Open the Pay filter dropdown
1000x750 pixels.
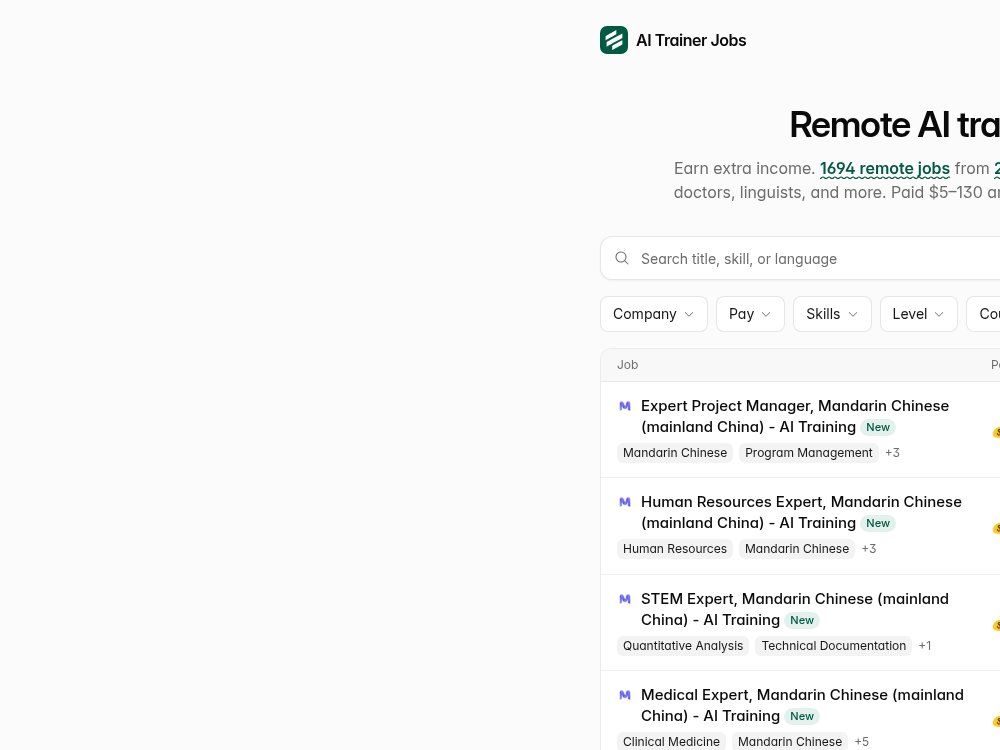point(750,314)
